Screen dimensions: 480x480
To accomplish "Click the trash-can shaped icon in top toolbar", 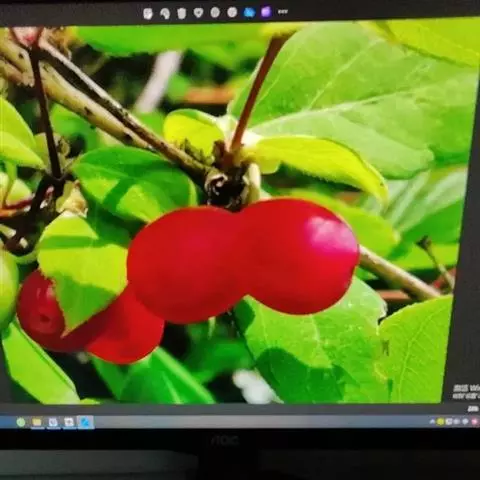I will pyautogui.click(x=181, y=13).
